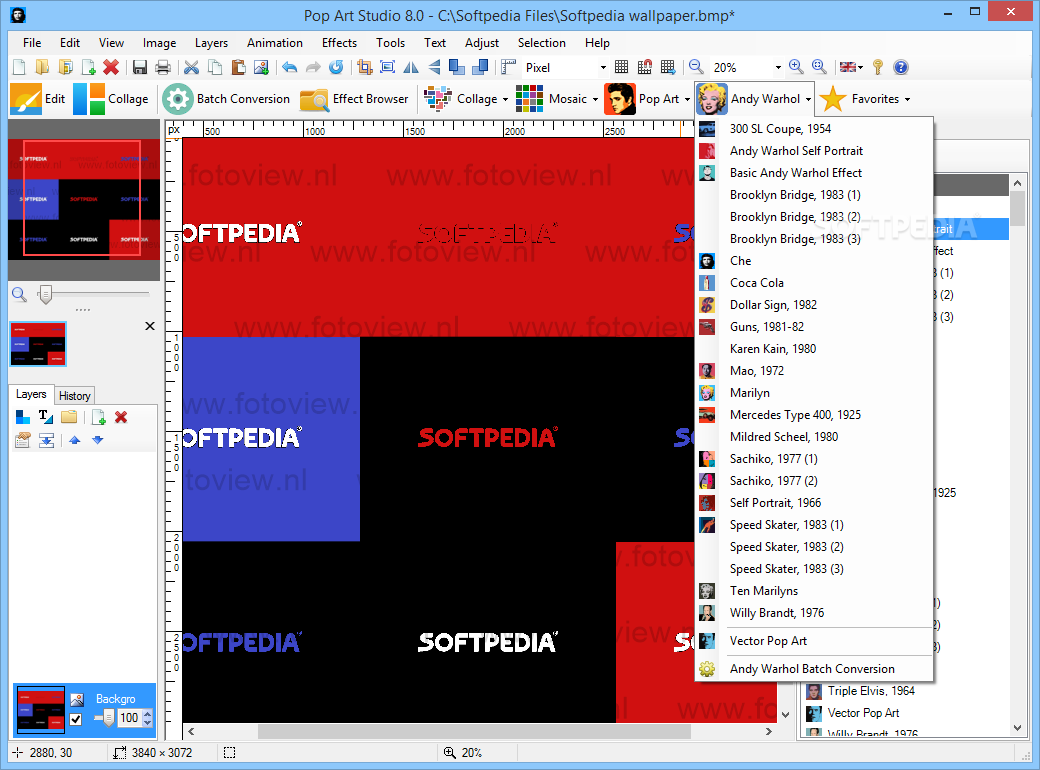The height and width of the screenshot is (770, 1040).
Task: Create a new blank document icon
Action: tap(19, 67)
